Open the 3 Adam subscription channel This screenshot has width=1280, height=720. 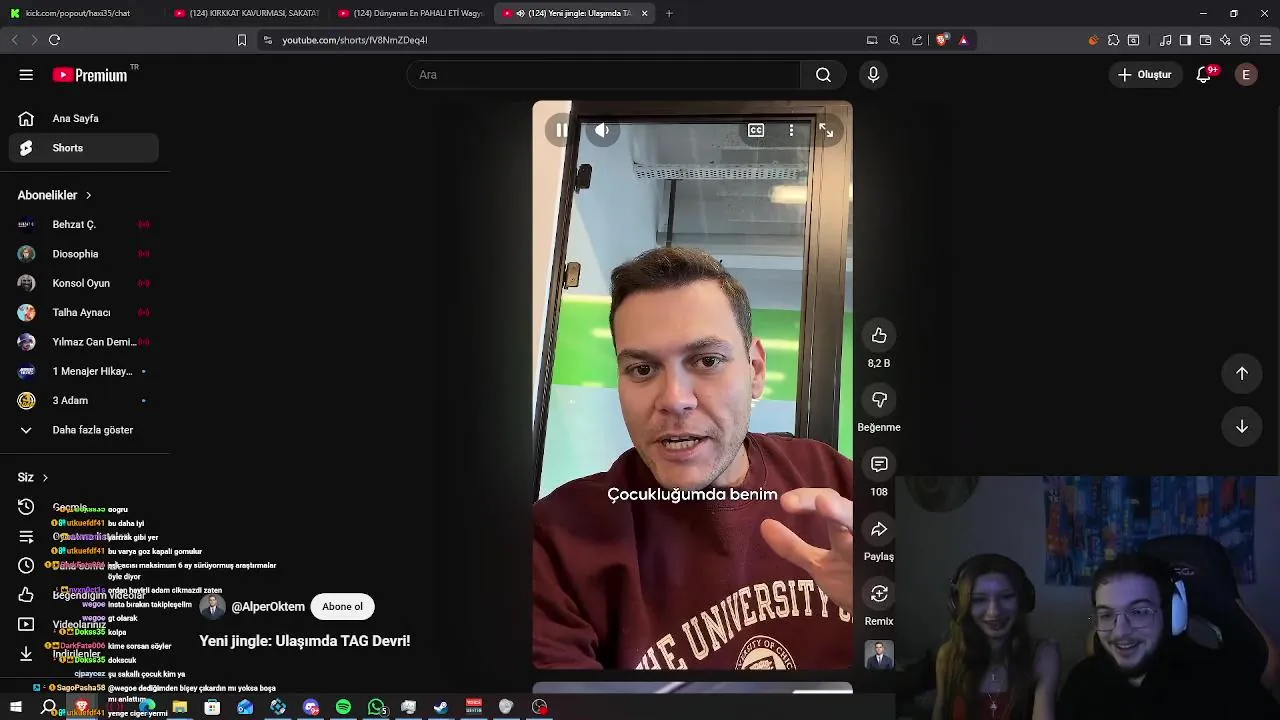[84, 400]
